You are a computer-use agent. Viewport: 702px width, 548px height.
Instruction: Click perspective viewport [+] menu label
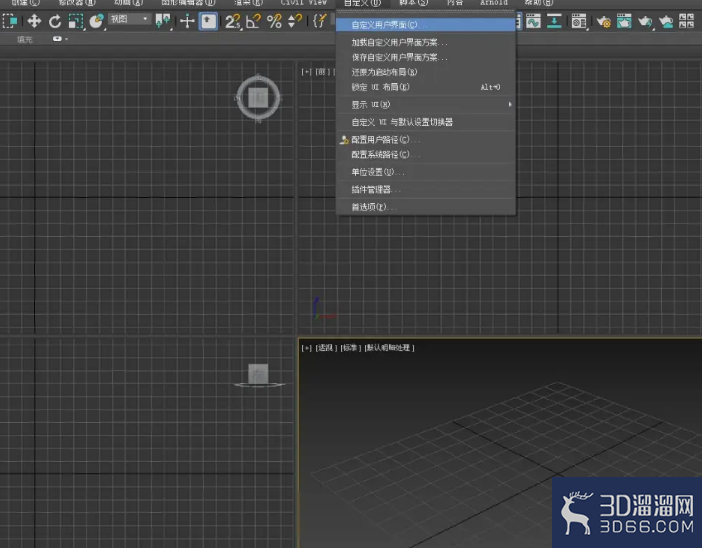point(306,348)
